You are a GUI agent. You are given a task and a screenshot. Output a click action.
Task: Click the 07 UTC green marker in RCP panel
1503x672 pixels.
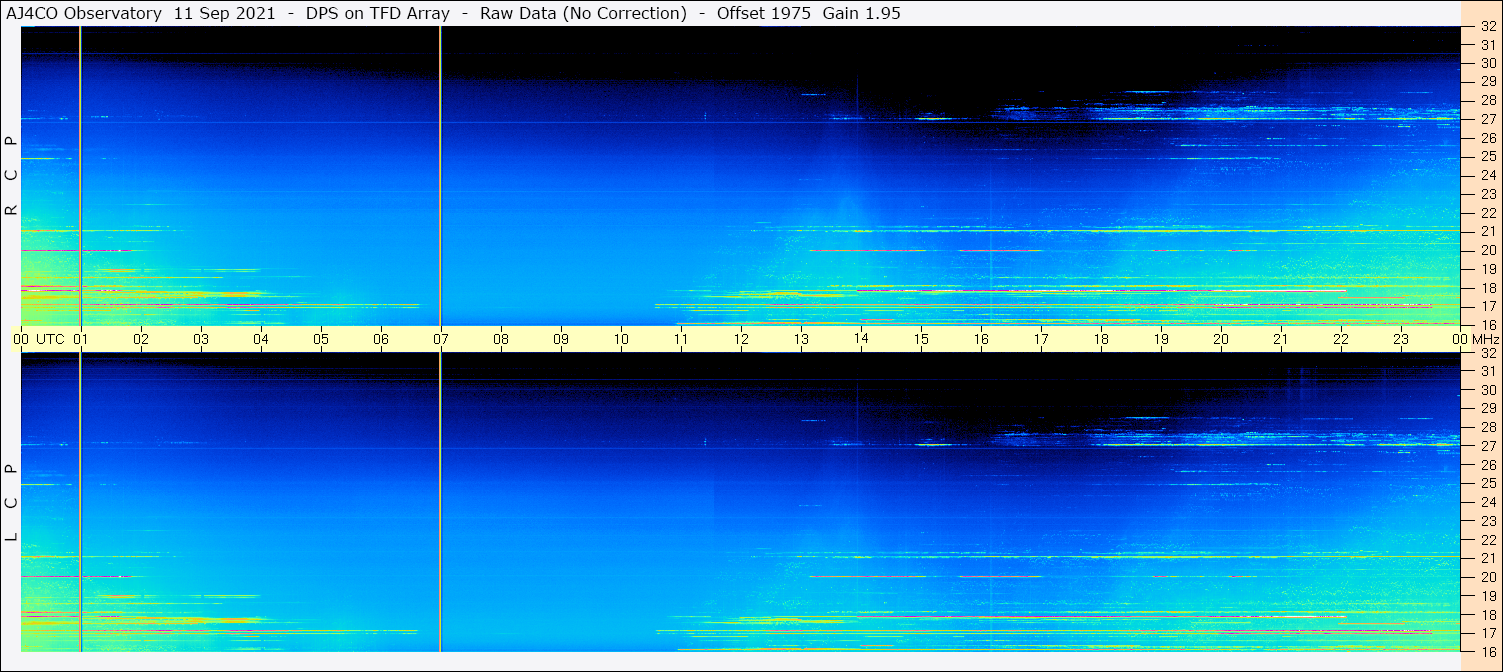tap(440, 175)
